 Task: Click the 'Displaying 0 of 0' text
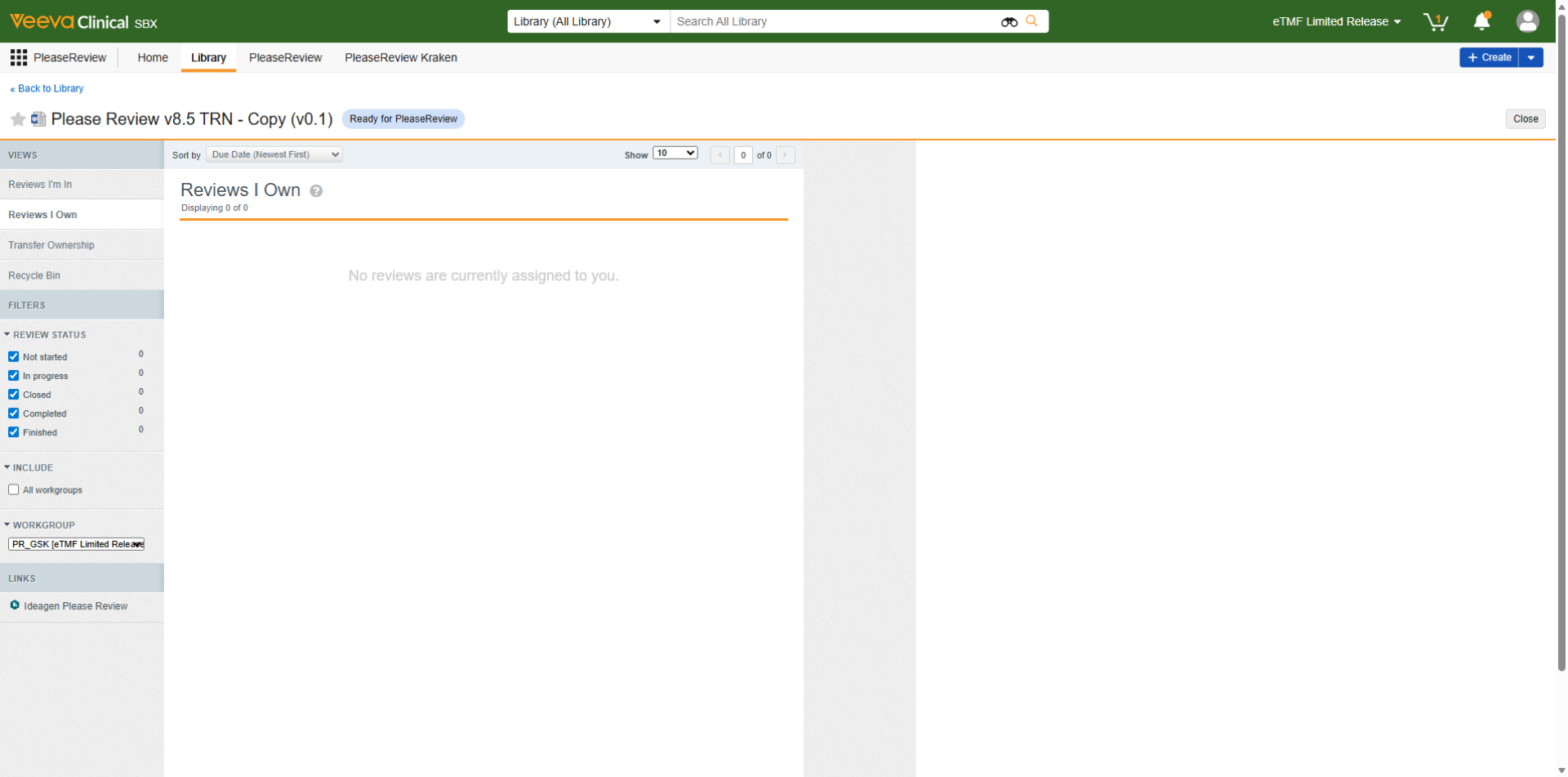215,208
